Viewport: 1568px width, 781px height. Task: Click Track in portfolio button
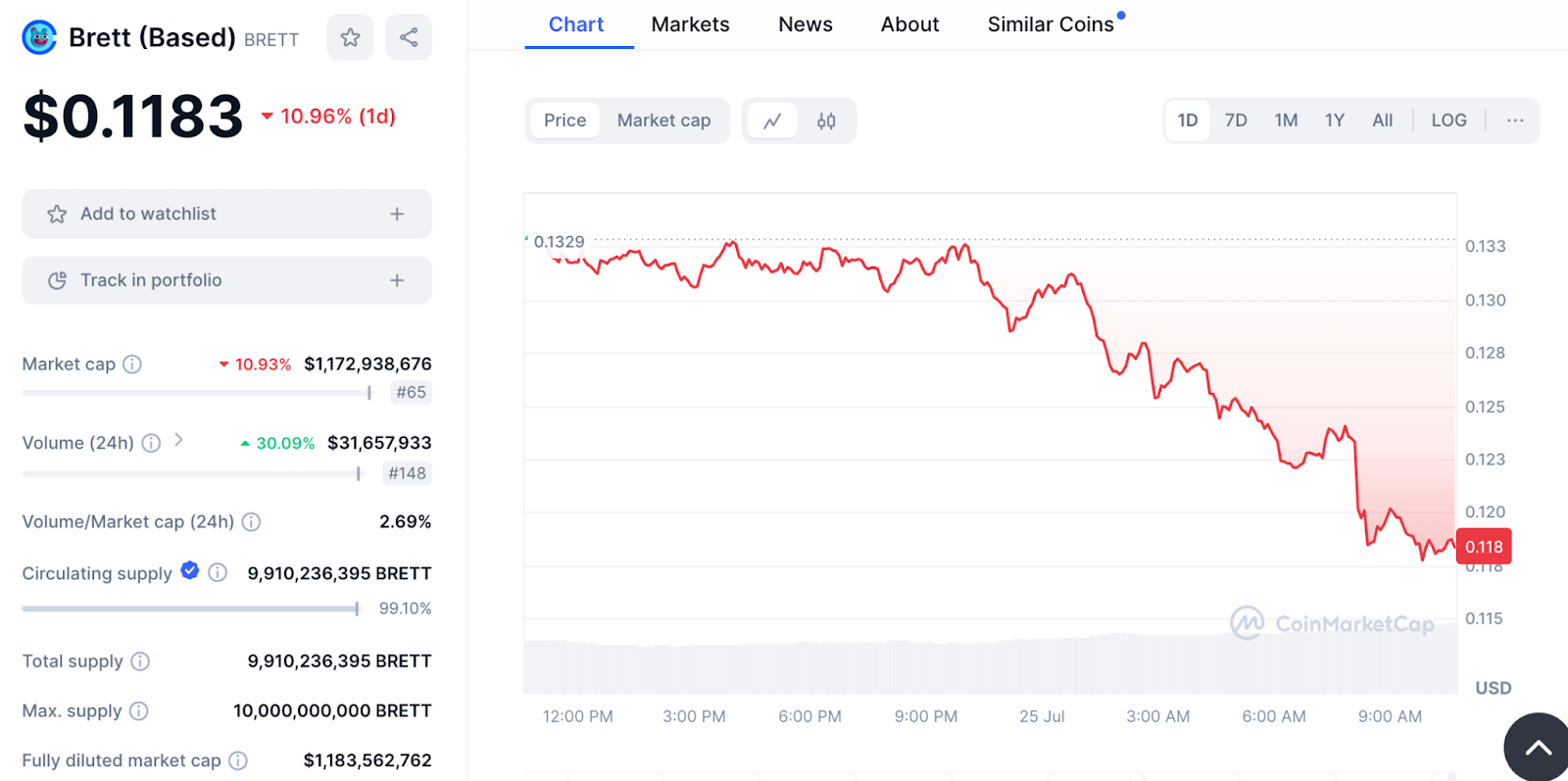[x=226, y=280]
